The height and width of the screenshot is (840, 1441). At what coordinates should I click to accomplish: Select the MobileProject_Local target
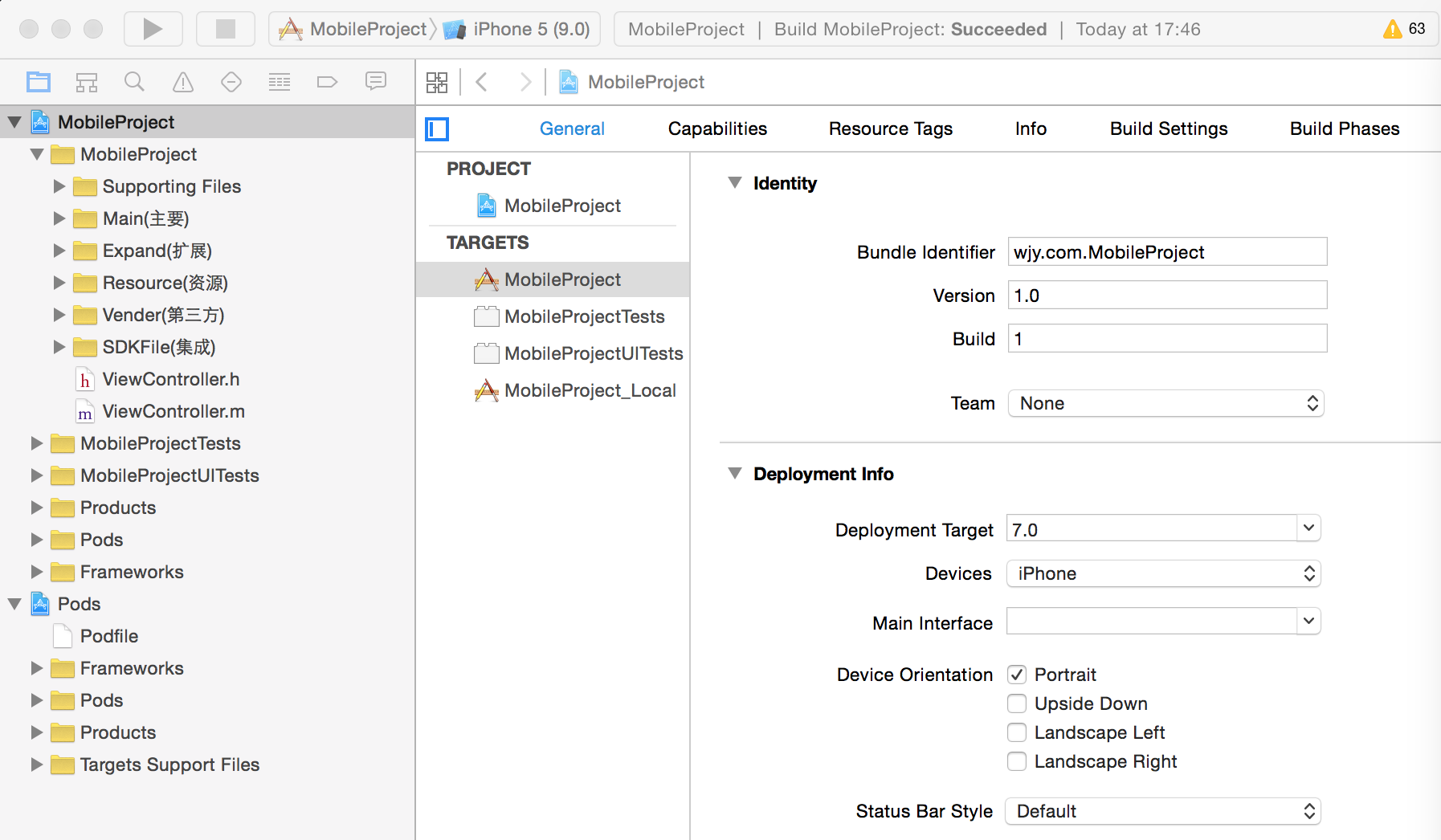pos(590,390)
